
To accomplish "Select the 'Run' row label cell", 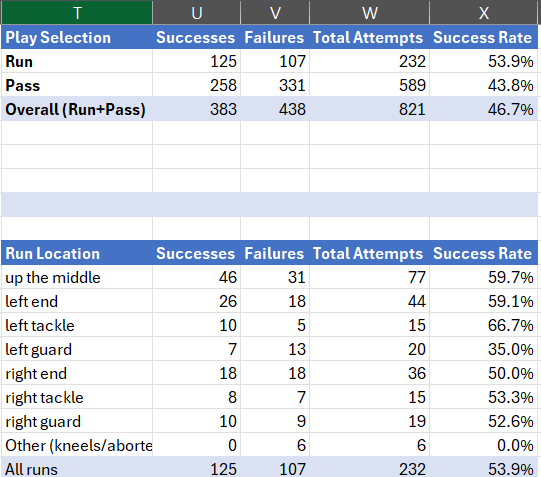I will [77, 61].
